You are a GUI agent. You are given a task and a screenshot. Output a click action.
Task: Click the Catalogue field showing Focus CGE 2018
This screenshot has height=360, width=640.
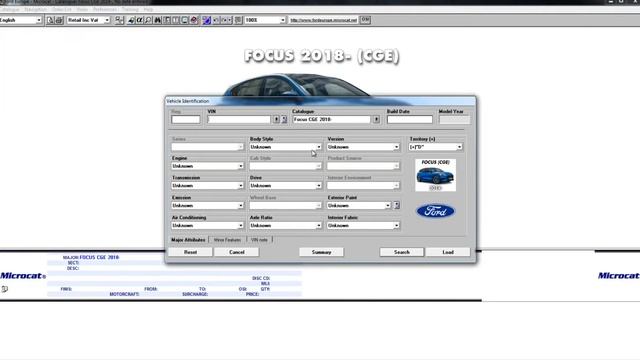pos(331,119)
